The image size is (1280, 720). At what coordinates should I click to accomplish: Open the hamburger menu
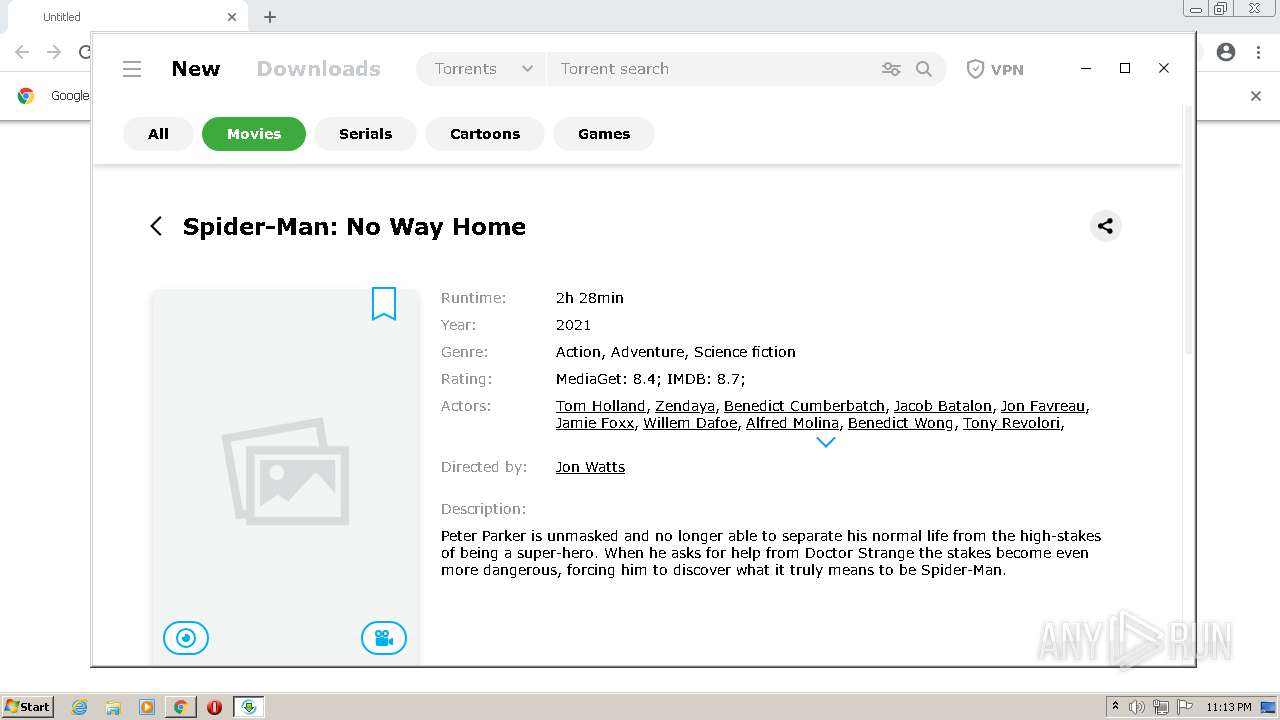132,69
